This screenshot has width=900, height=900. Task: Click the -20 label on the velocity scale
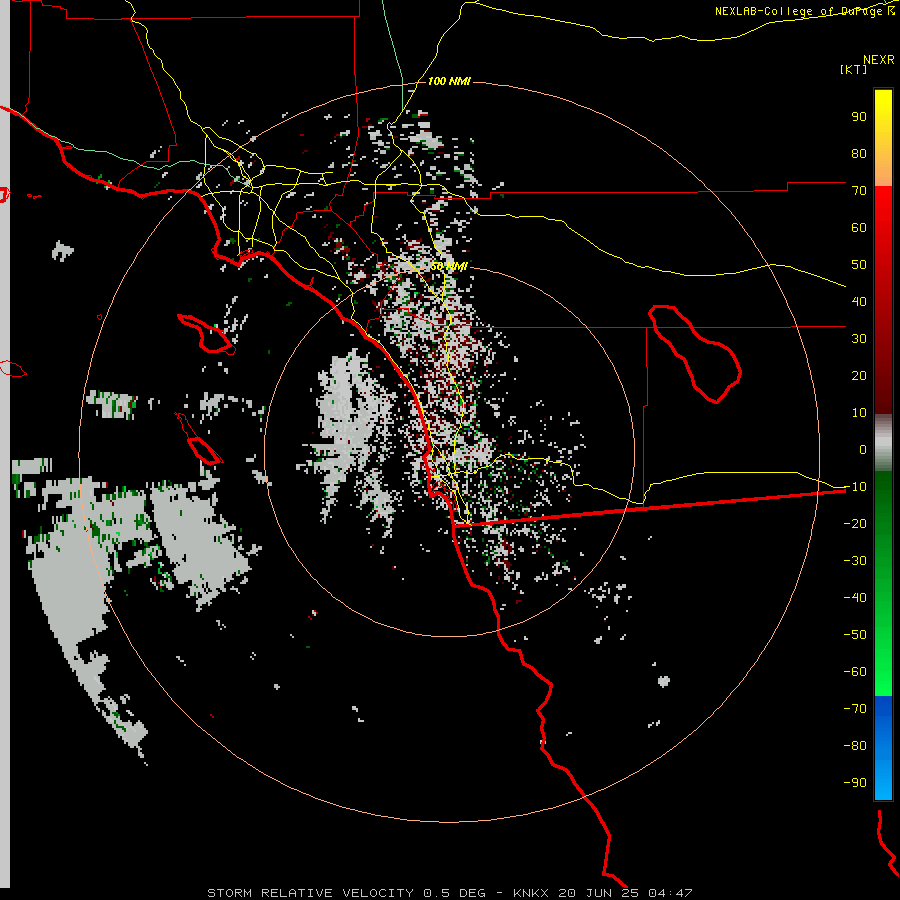855,523
